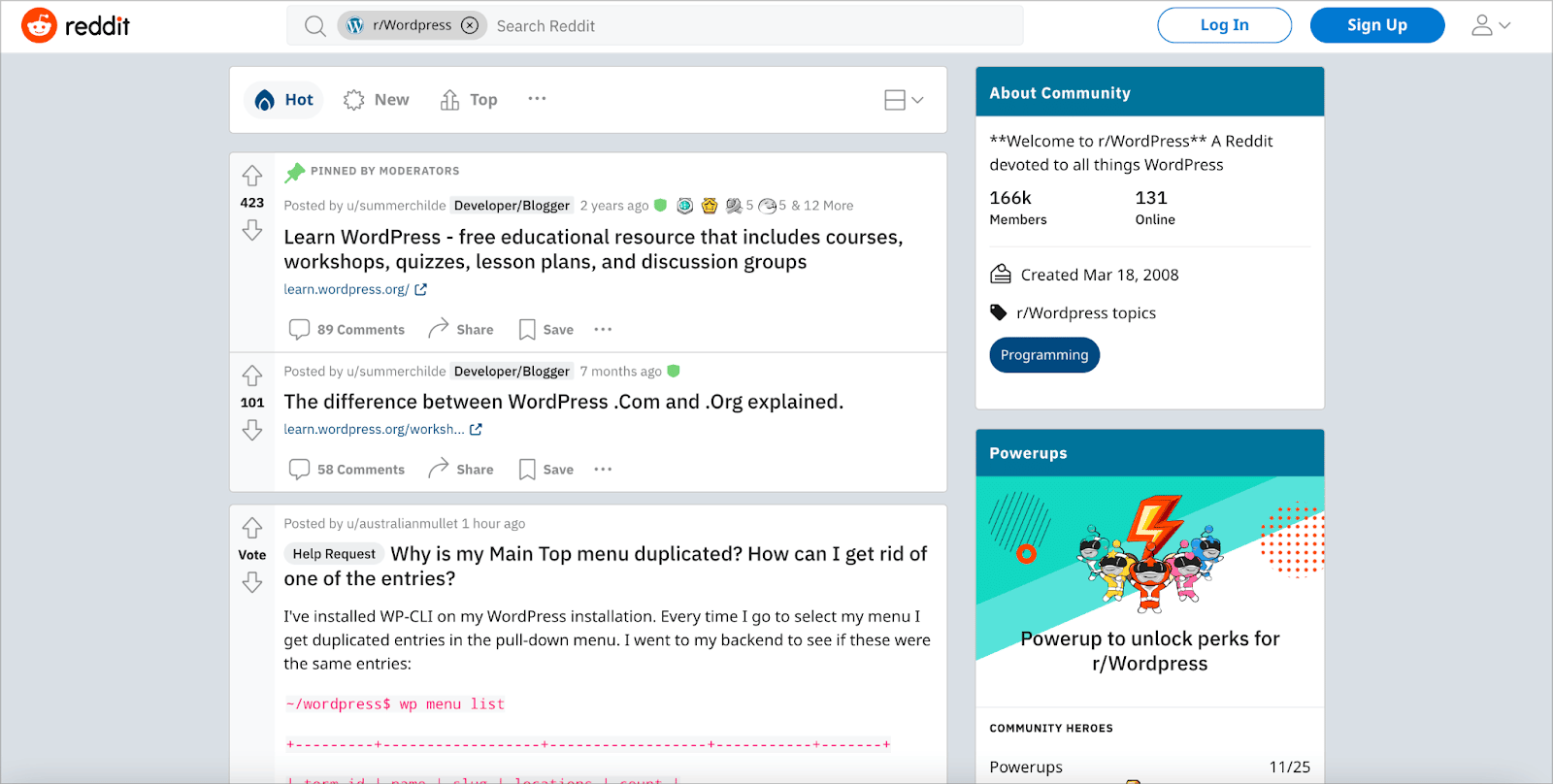Upvote the .Com and .Org post
Viewport: 1553px width, 784px height.
click(x=252, y=376)
